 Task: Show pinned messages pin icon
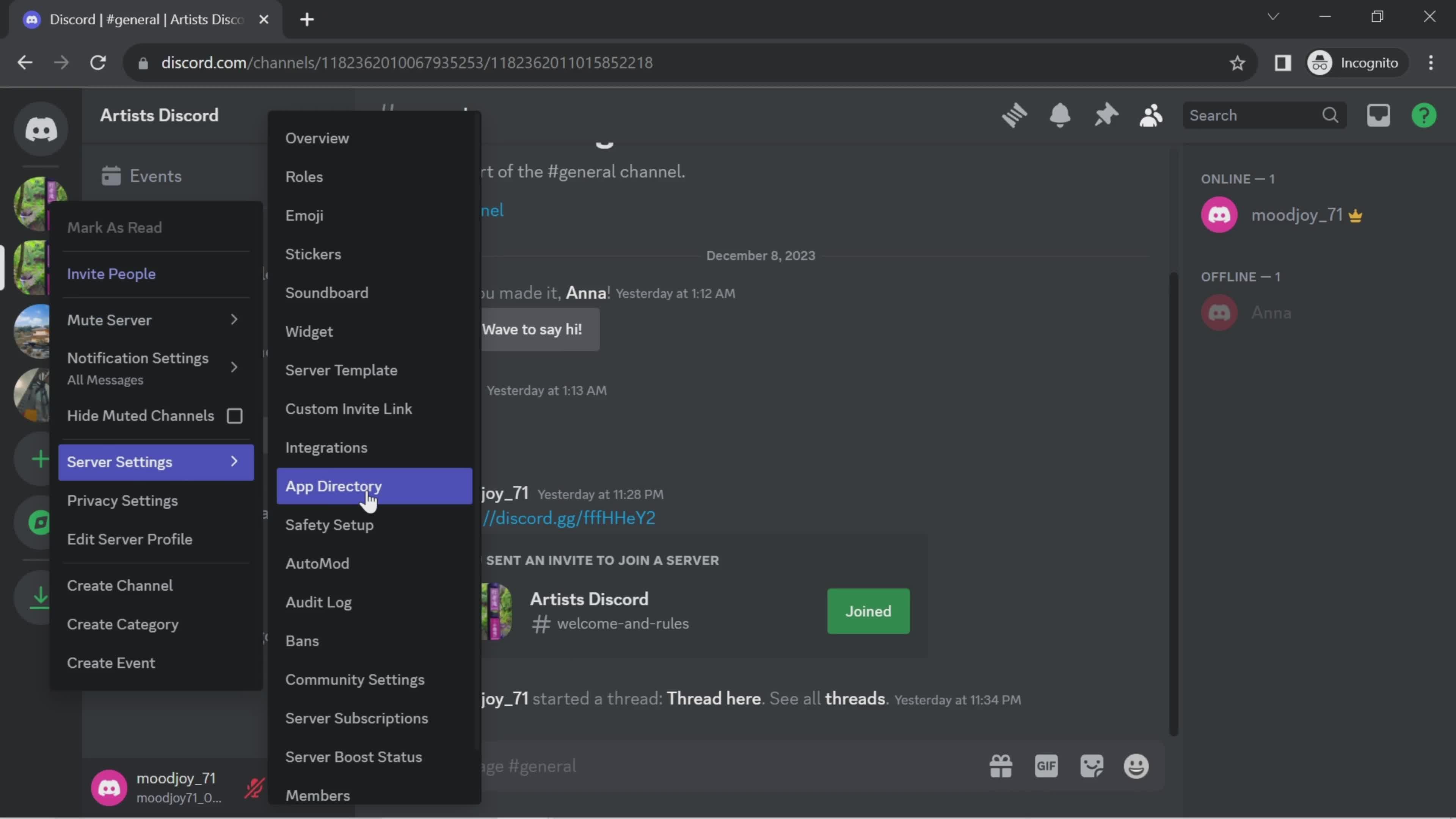coord(1106,115)
